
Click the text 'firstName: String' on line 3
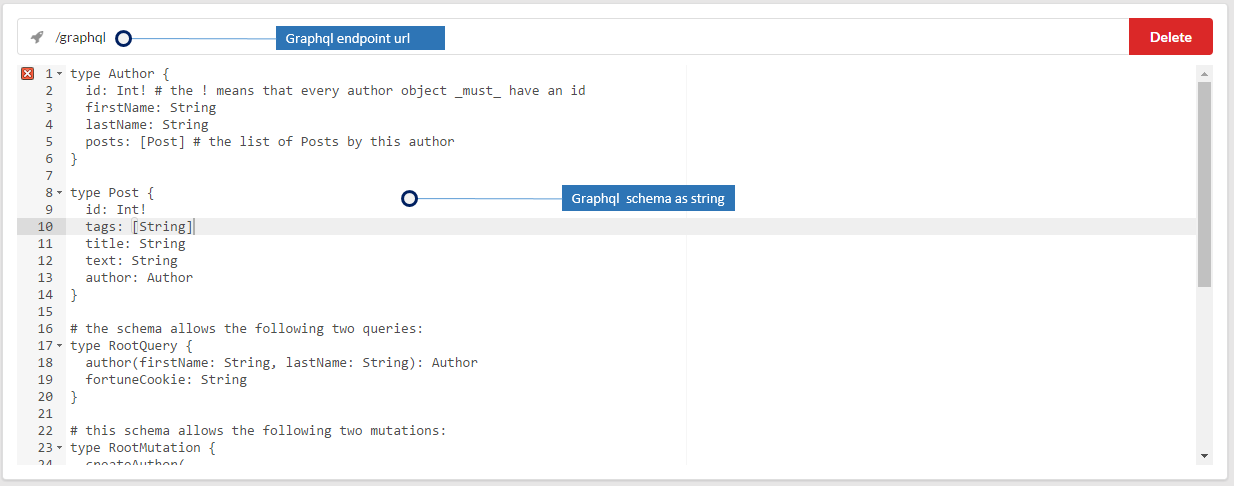[x=151, y=107]
